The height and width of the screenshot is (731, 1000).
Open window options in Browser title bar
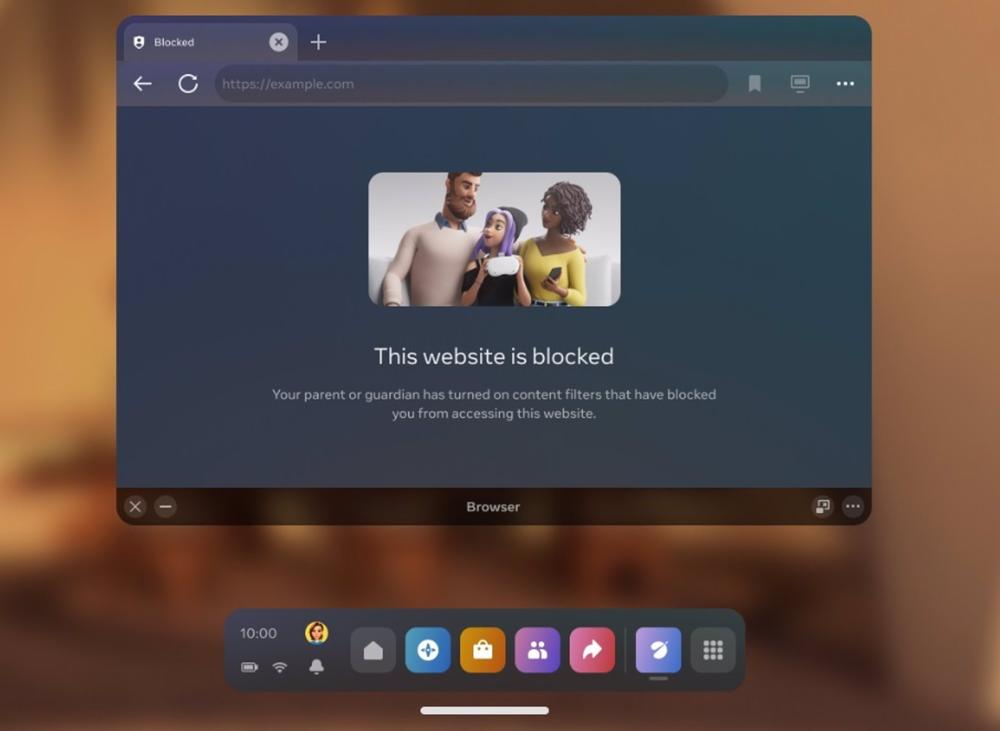point(852,507)
